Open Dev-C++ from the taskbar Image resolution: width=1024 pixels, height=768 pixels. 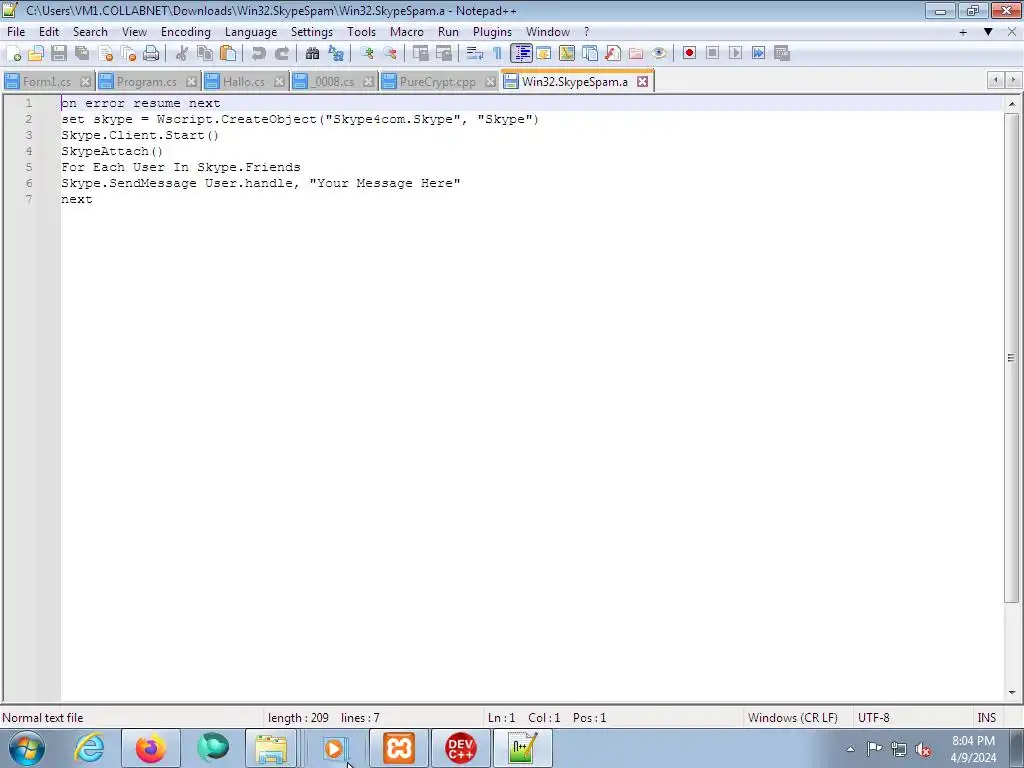pos(460,748)
